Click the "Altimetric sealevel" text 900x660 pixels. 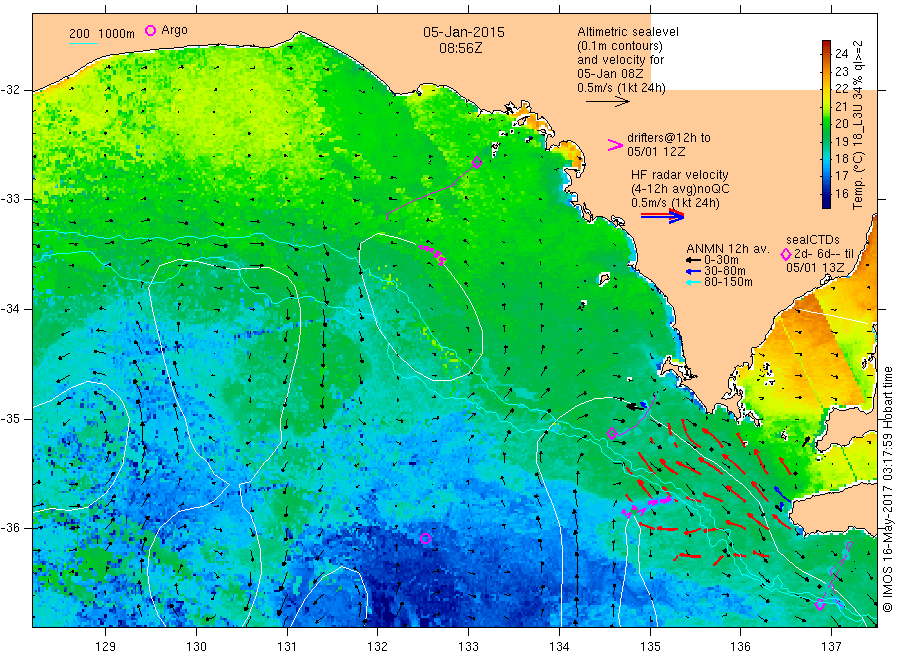coord(628,32)
